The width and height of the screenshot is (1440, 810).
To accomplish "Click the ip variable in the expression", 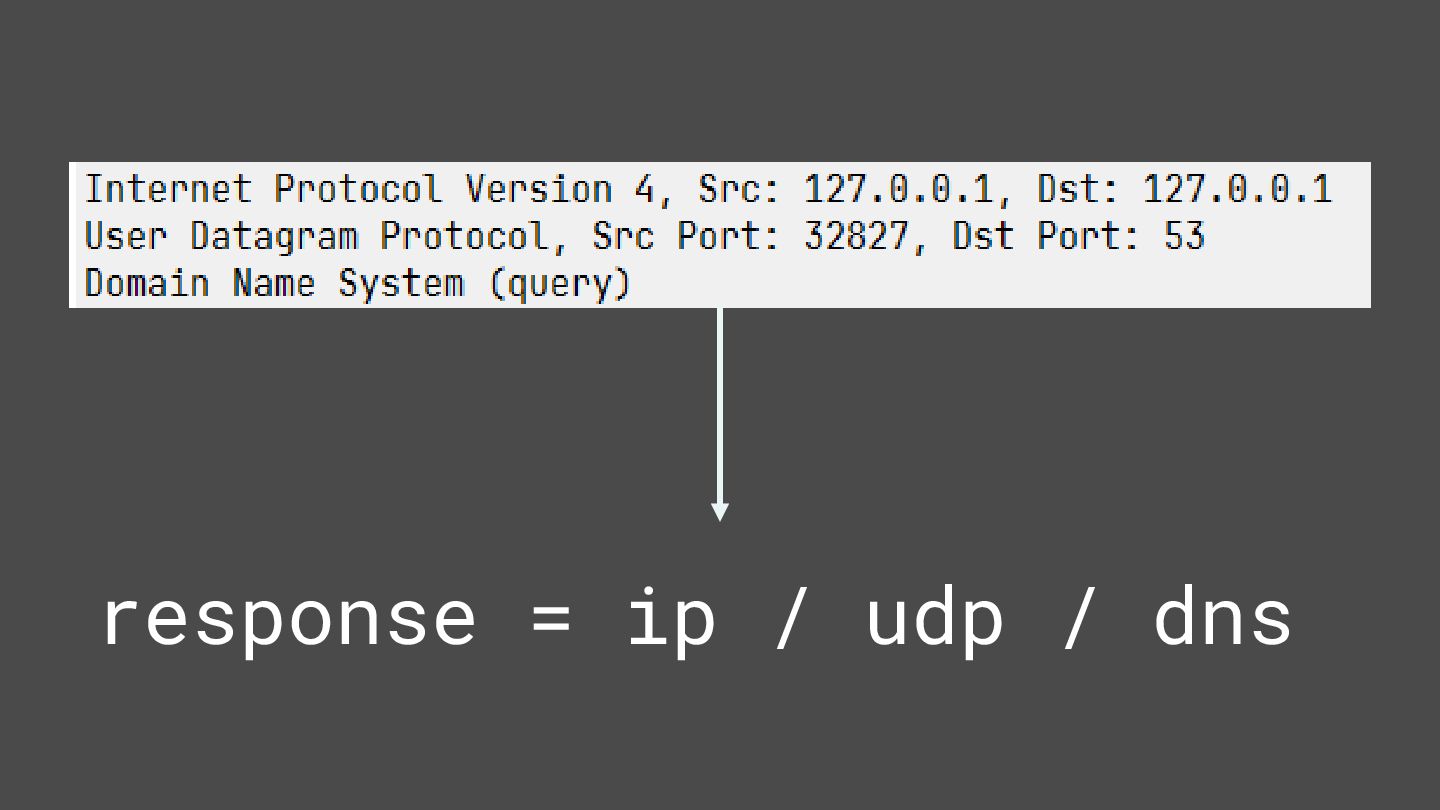I will click(671, 620).
